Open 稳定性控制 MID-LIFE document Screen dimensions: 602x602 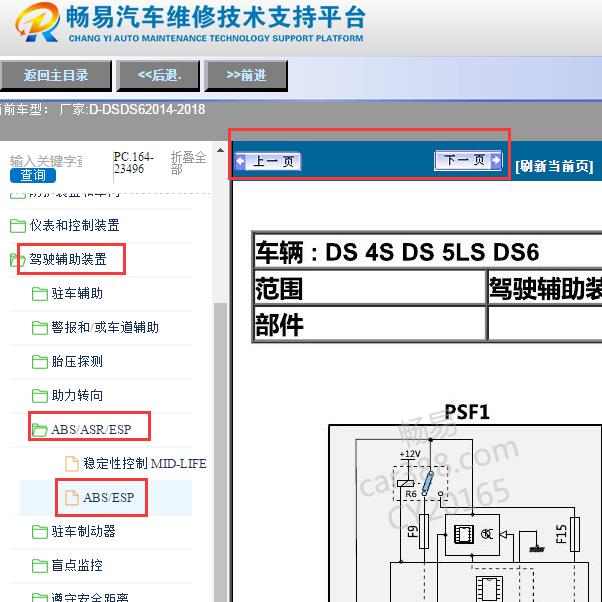click(x=145, y=463)
